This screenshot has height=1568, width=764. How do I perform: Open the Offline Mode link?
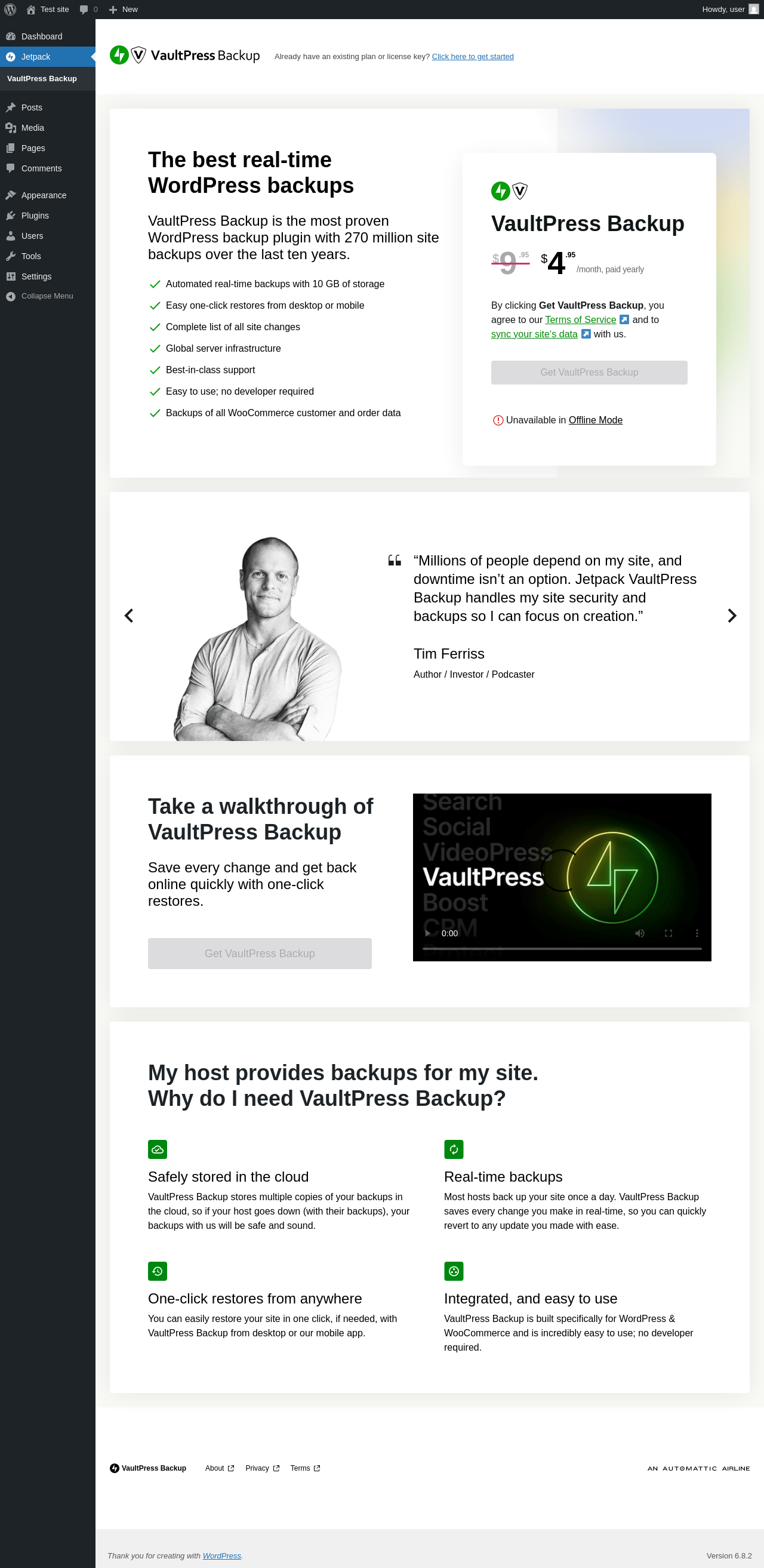click(596, 420)
